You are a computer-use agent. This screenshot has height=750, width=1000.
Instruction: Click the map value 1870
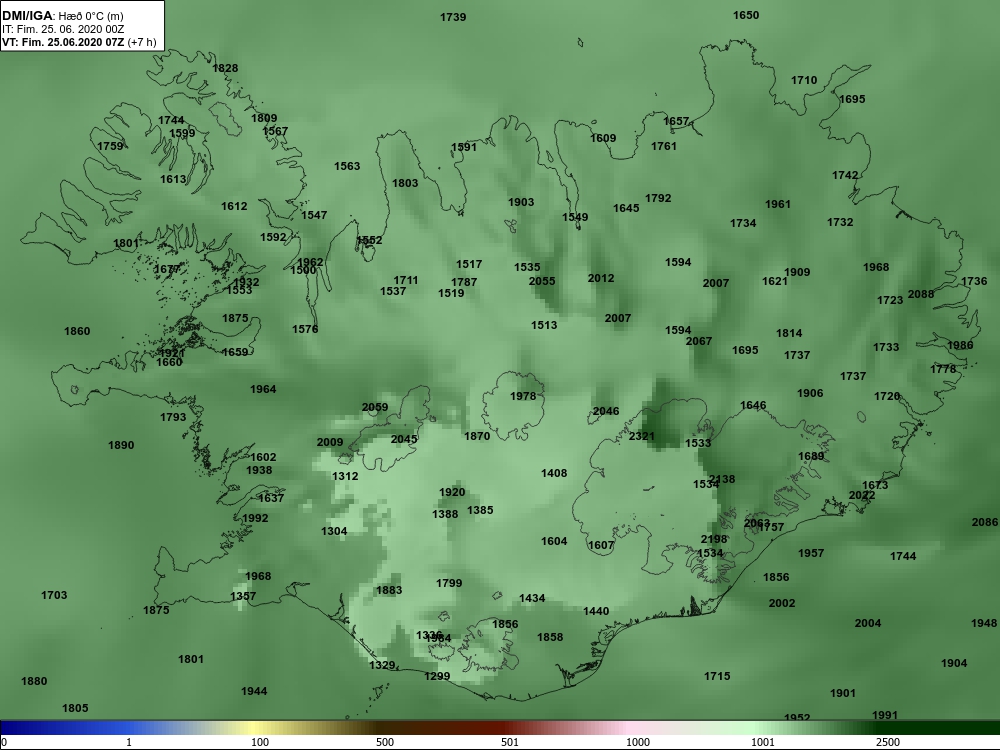pos(477,436)
